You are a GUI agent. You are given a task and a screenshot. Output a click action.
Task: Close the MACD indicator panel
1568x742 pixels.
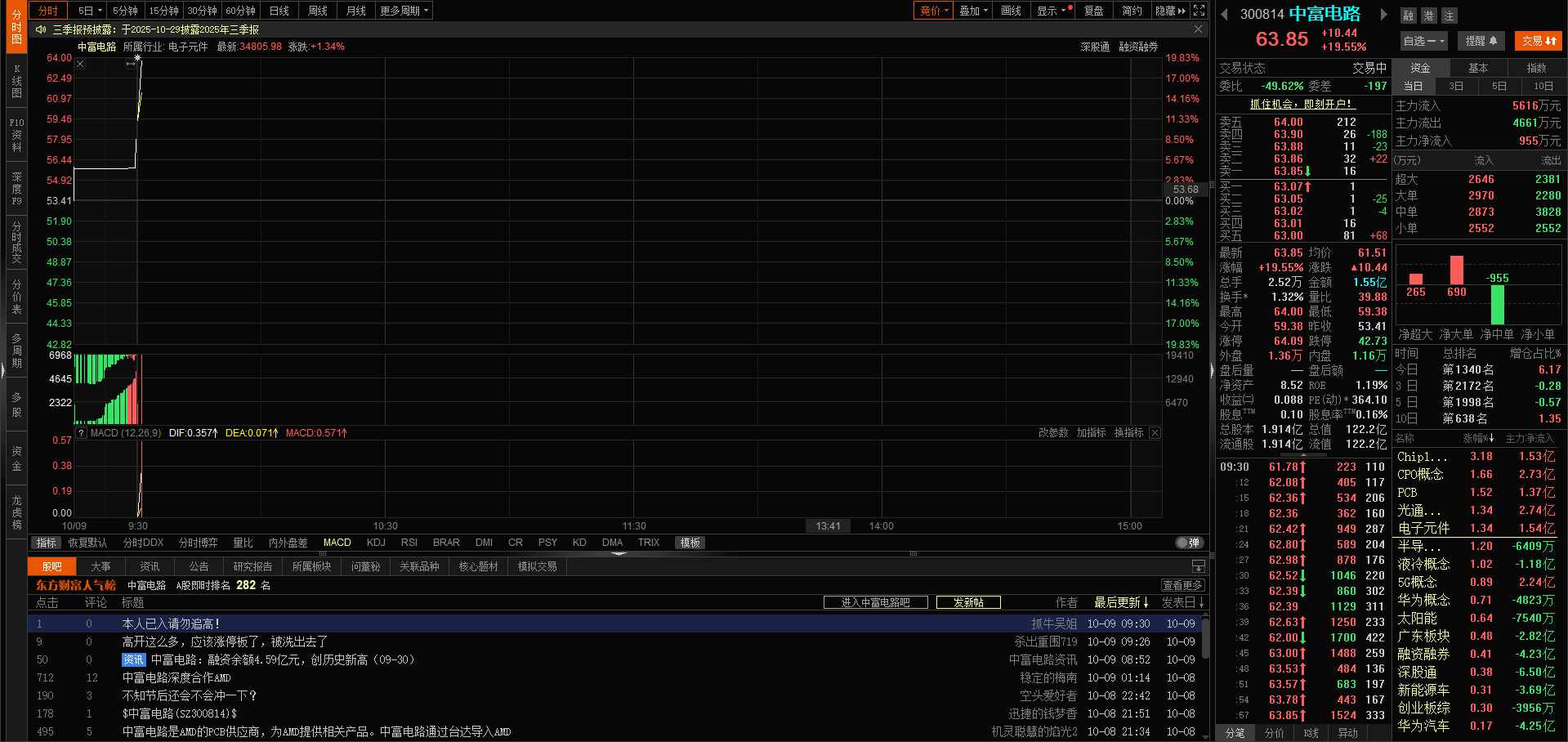pos(1155,433)
